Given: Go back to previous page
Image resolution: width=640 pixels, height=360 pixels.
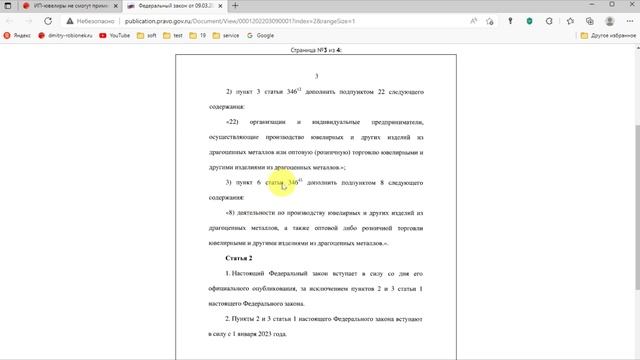Looking at the screenshot, I should [10, 21].
